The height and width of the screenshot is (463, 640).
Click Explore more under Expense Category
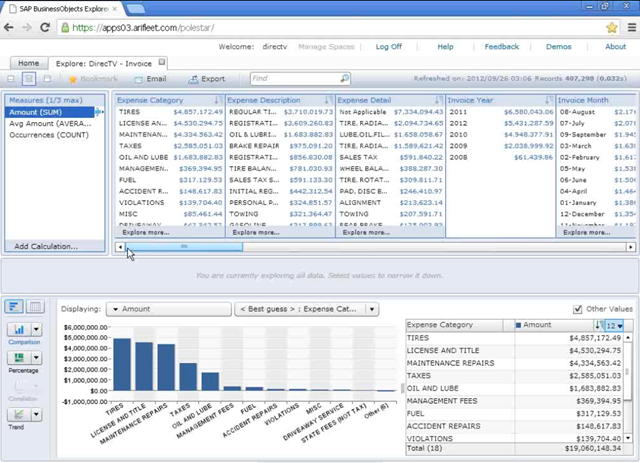(x=146, y=232)
